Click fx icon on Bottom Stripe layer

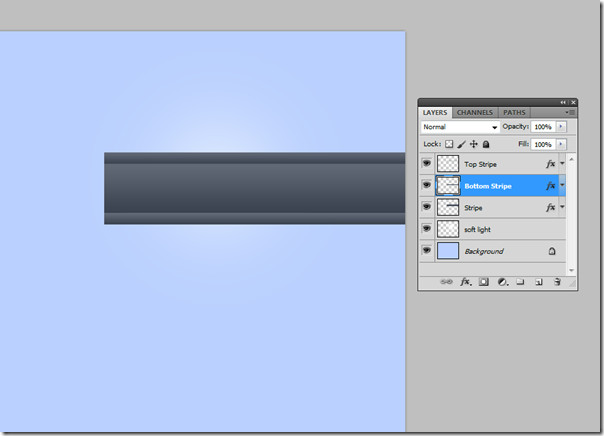point(550,186)
